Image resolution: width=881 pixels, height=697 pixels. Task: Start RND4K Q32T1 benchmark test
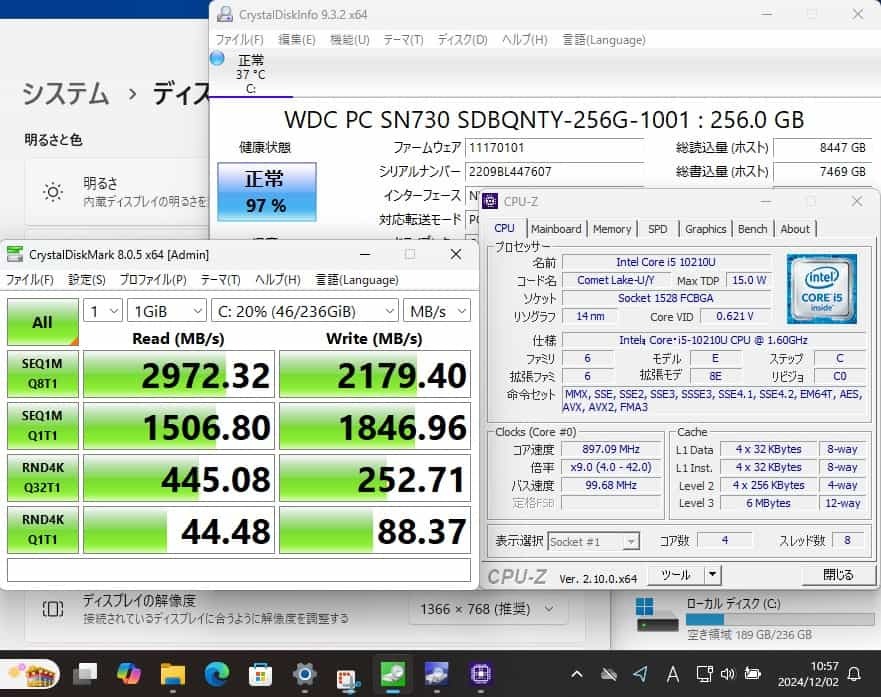(x=43, y=477)
